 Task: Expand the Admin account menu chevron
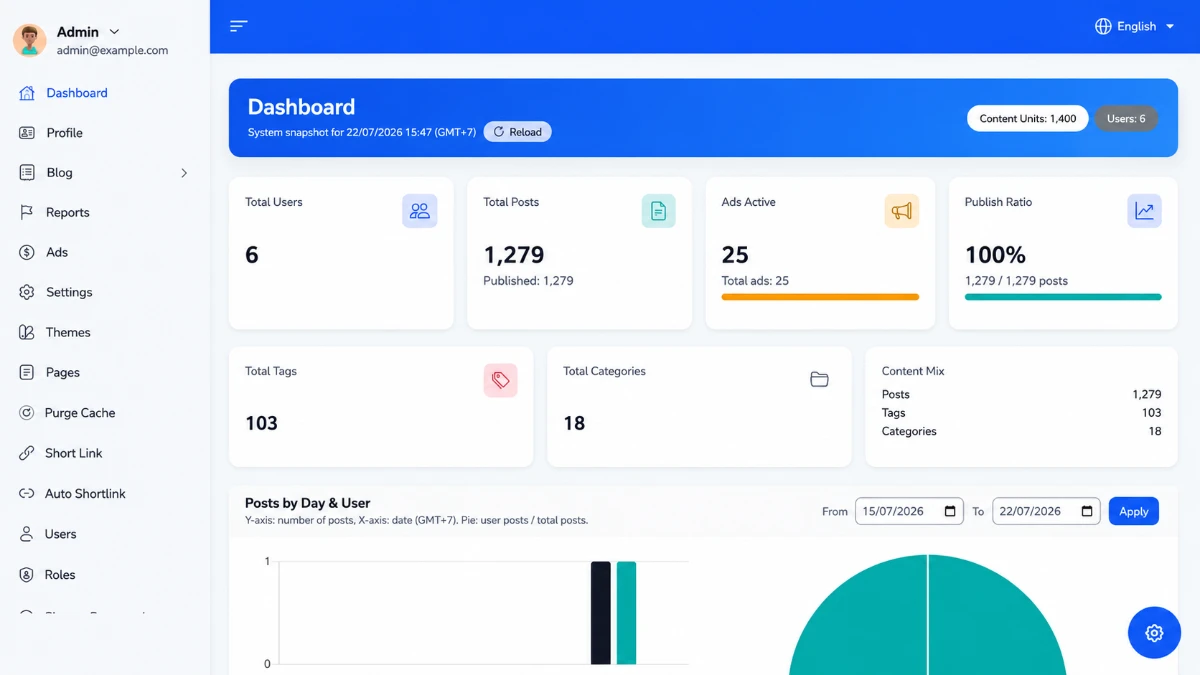(114, 32)
